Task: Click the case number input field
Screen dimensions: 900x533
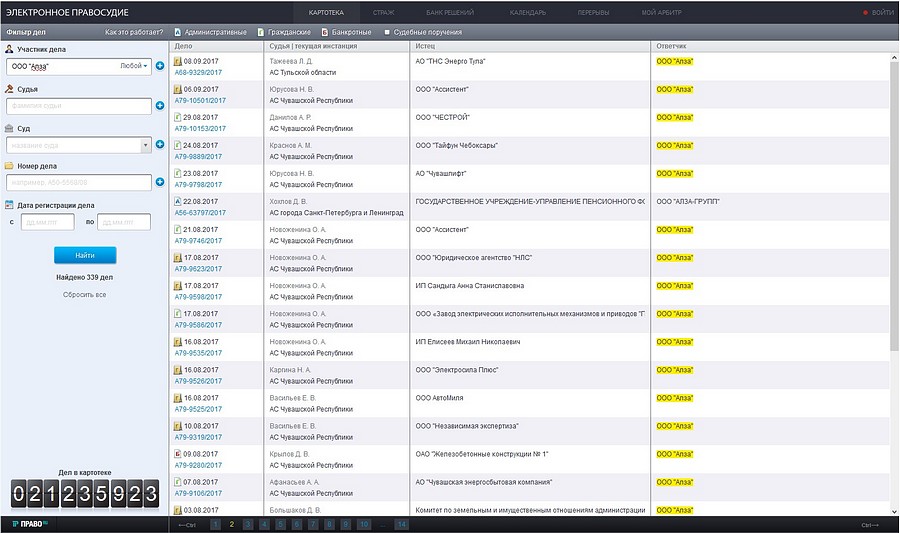Action: click(79, 182)
